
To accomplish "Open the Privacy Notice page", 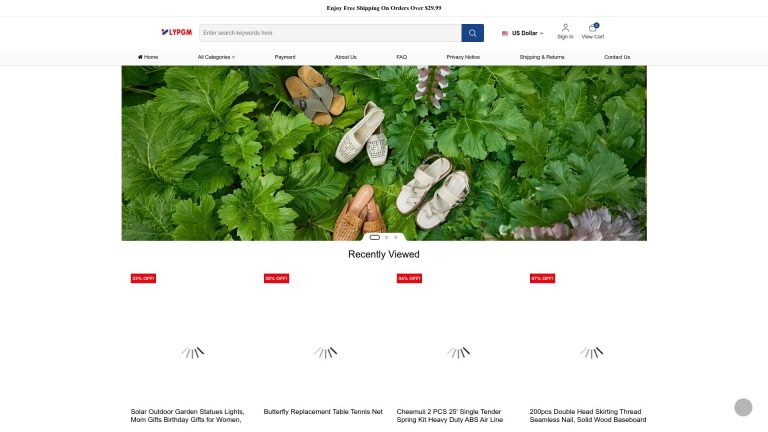I will (463, 57).
